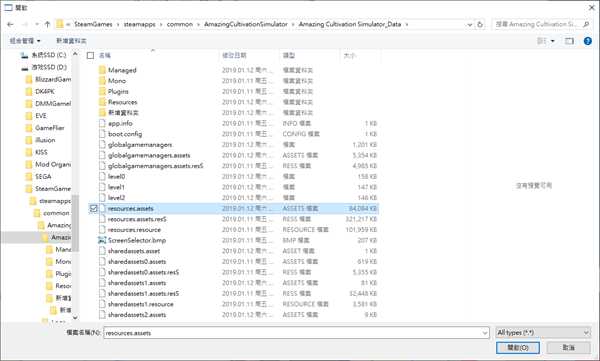
Task: Open the help question mark icon
Action: [588, 41]
